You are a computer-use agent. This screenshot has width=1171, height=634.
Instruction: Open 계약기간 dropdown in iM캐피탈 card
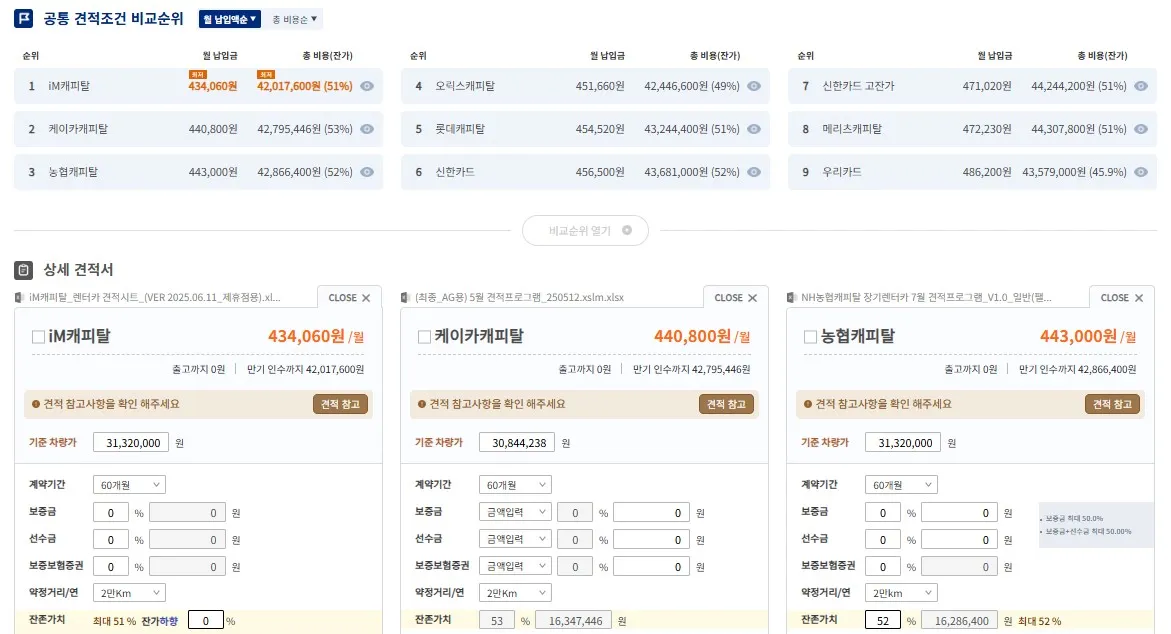[129, 485]
